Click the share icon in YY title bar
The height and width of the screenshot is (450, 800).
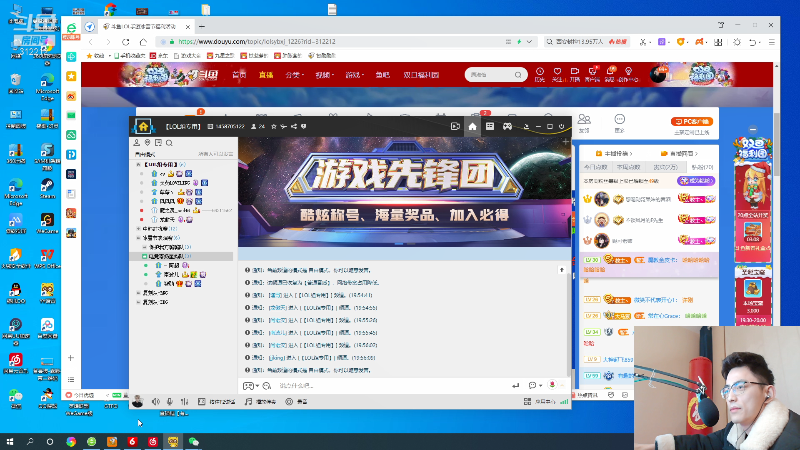coord(294,127)
